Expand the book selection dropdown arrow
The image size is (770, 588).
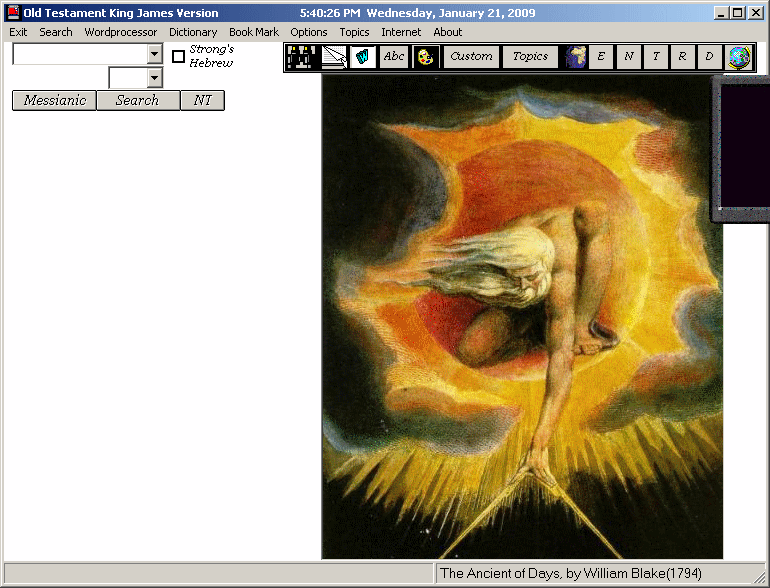(x=155, y=54)
